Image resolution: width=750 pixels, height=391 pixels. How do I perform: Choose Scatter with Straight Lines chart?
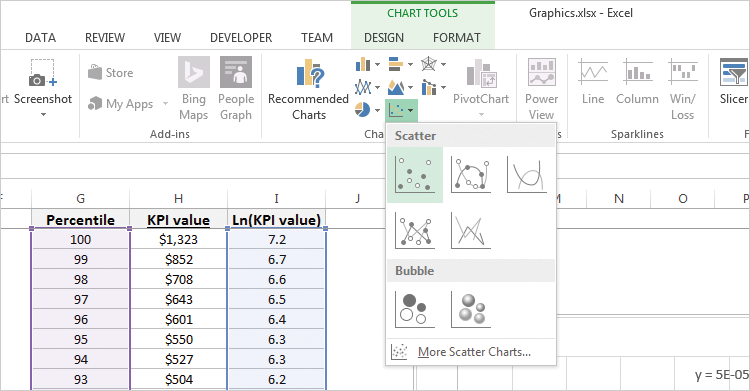pos(471,231)
